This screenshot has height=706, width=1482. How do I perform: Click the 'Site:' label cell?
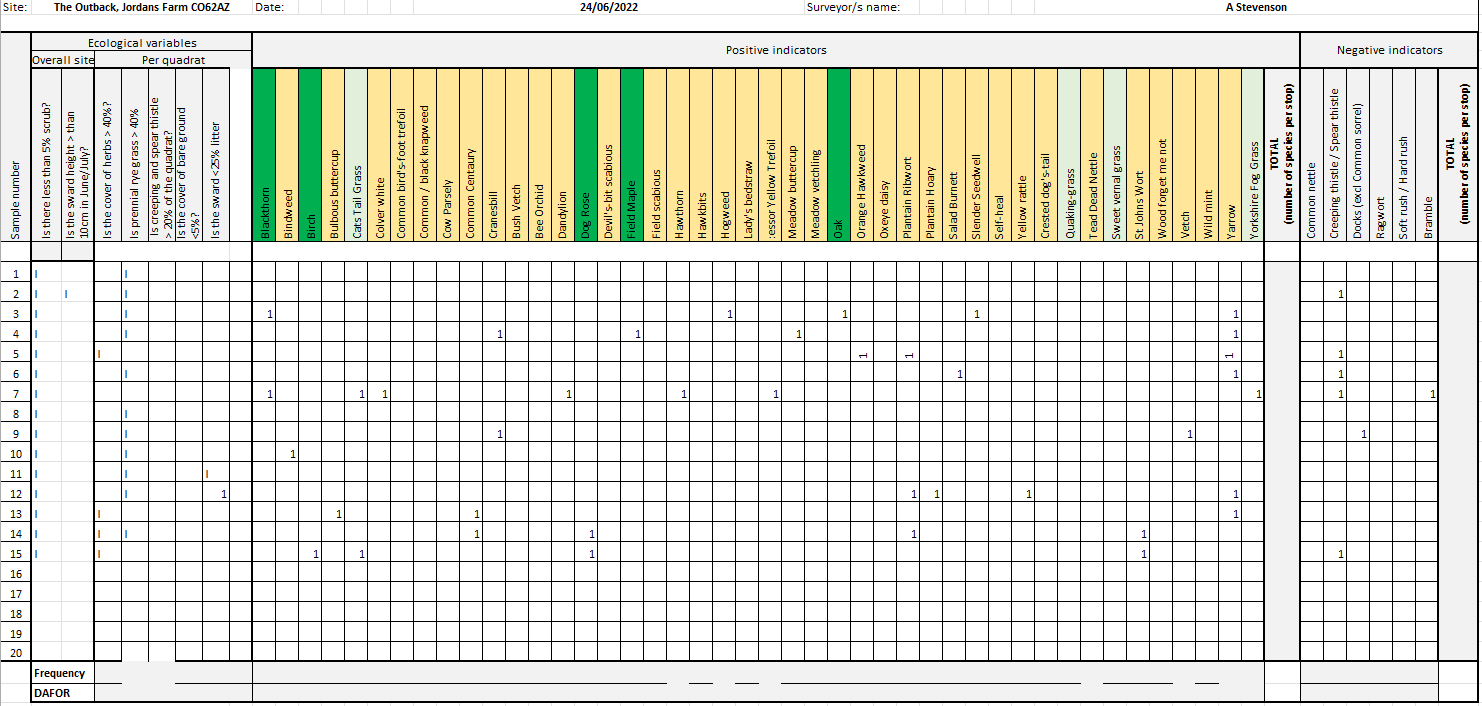[x=16, y=7]
